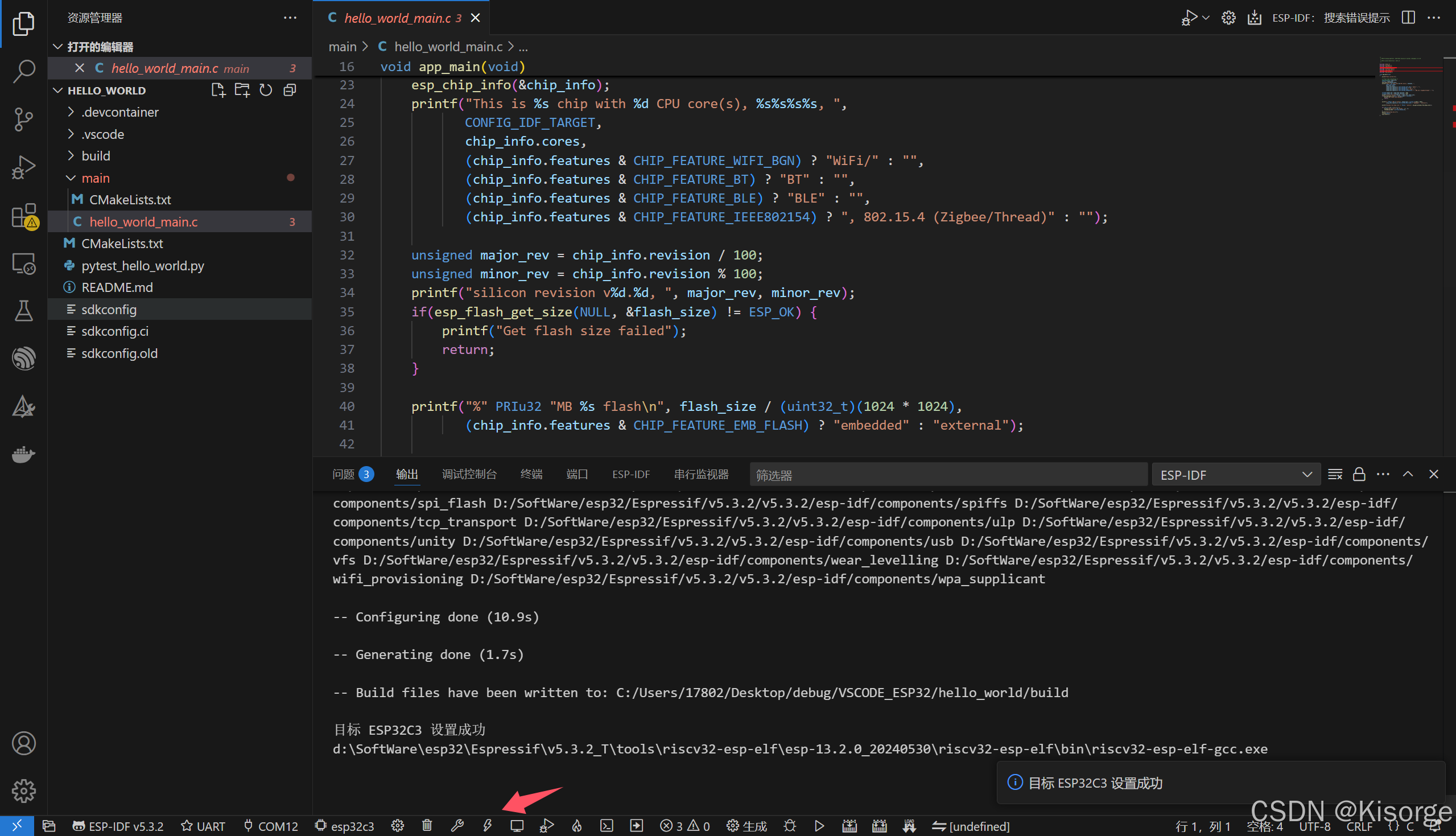
Task: Click the CMake build button in status bar
Action: pyautogui.click(x=746, y=826)
